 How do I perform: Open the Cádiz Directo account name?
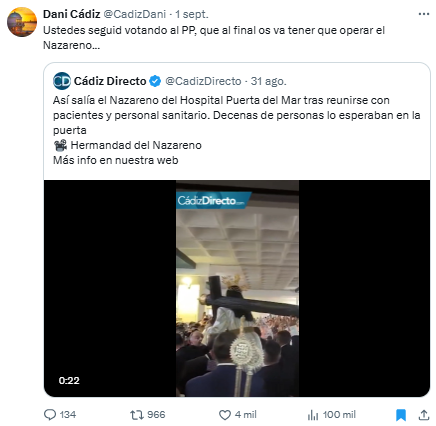(x=110, y=81)
